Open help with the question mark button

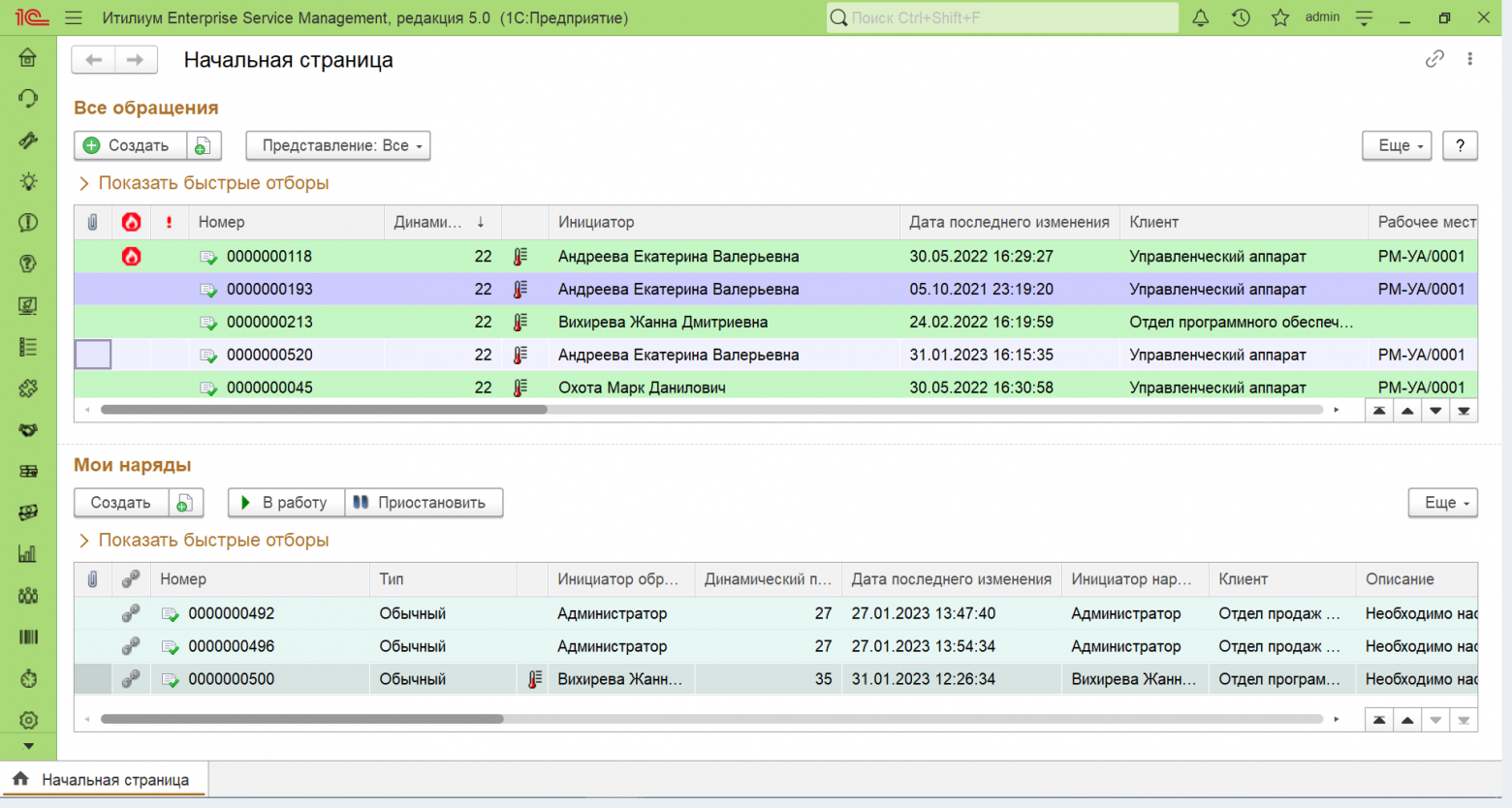pyautogui.click(x=1460, y=145)
